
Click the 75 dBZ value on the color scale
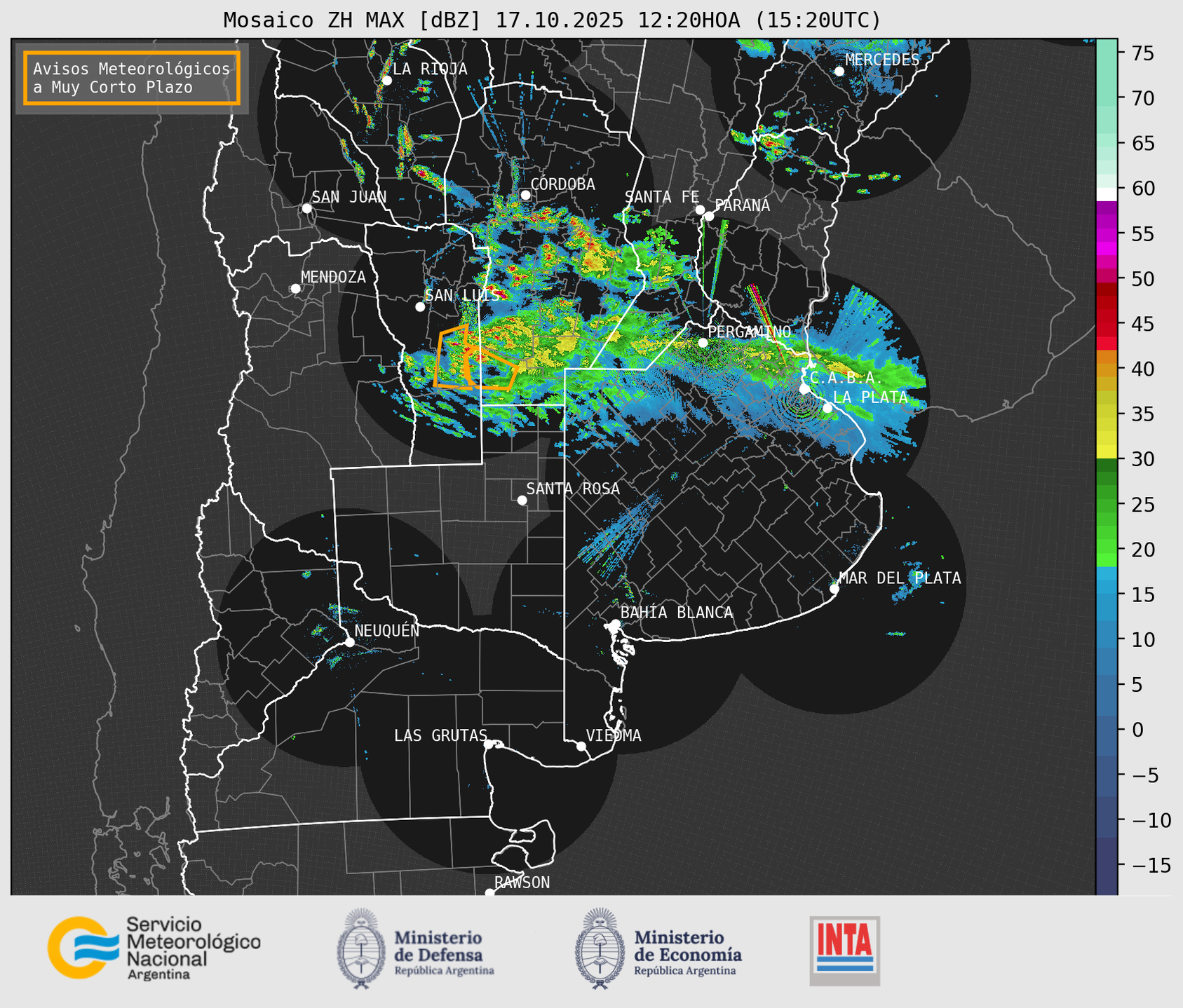click(x=1142, y=53)
